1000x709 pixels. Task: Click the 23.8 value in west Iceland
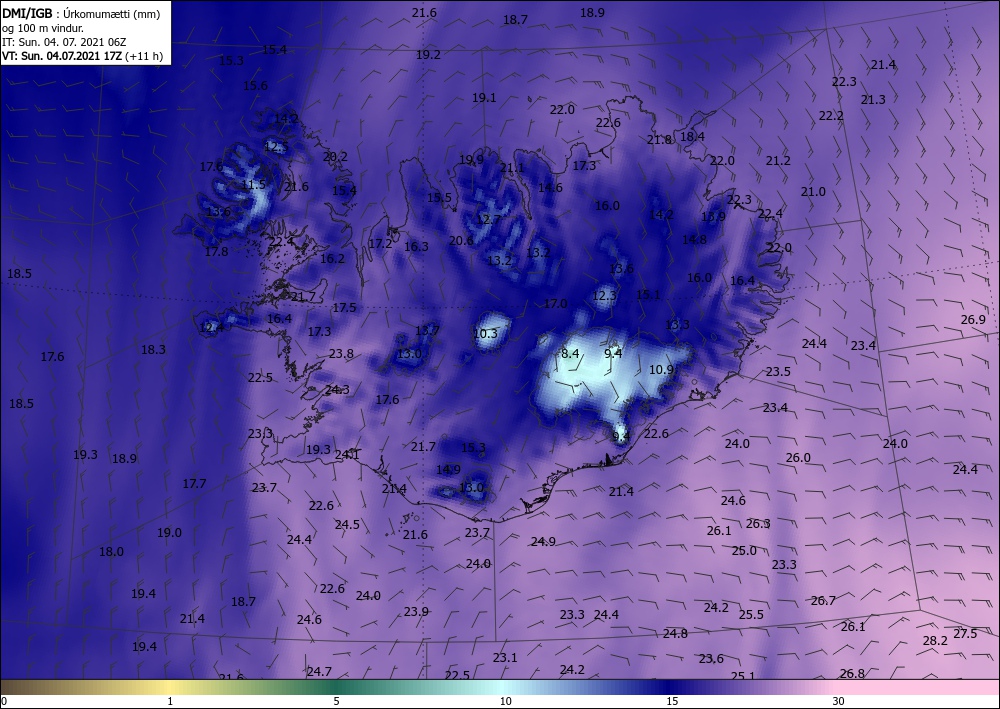(341, 353)
